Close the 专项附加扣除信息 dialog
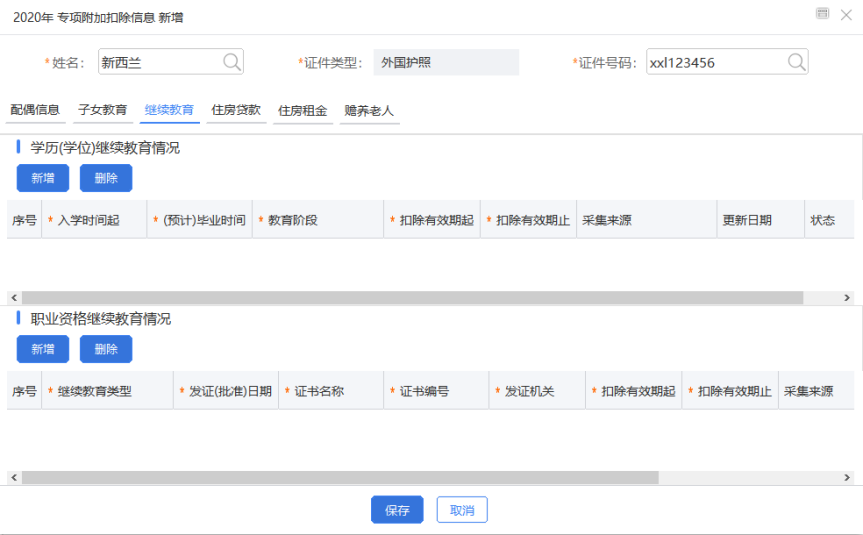 pyautogui.click(x=846, y=15)
